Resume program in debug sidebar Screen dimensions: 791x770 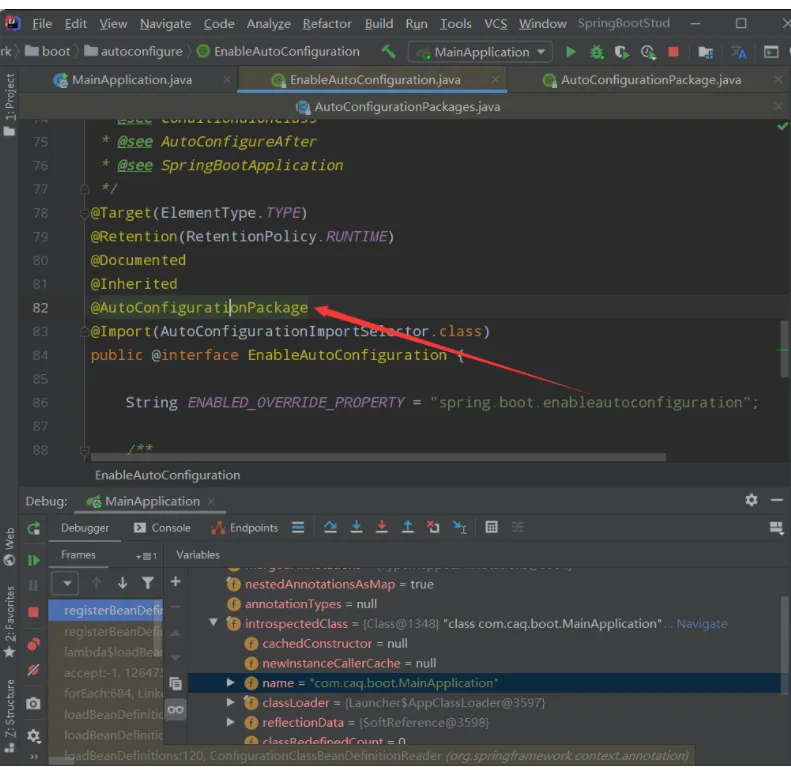point(34,560)
